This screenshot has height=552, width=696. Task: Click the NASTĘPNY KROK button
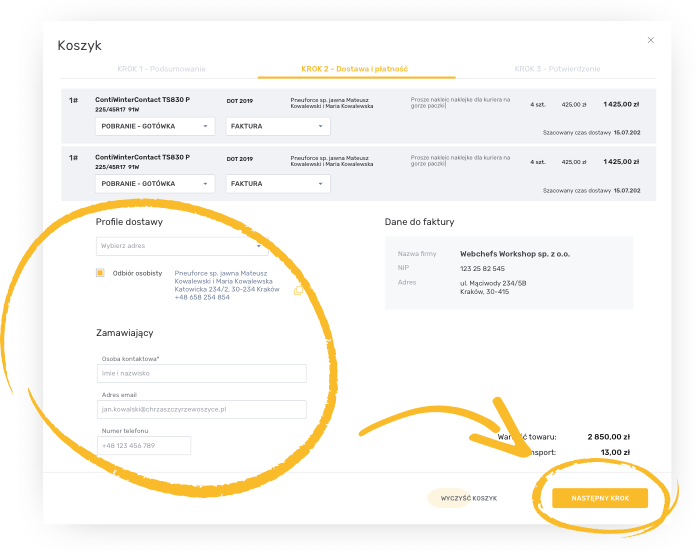tap(600, 497)
